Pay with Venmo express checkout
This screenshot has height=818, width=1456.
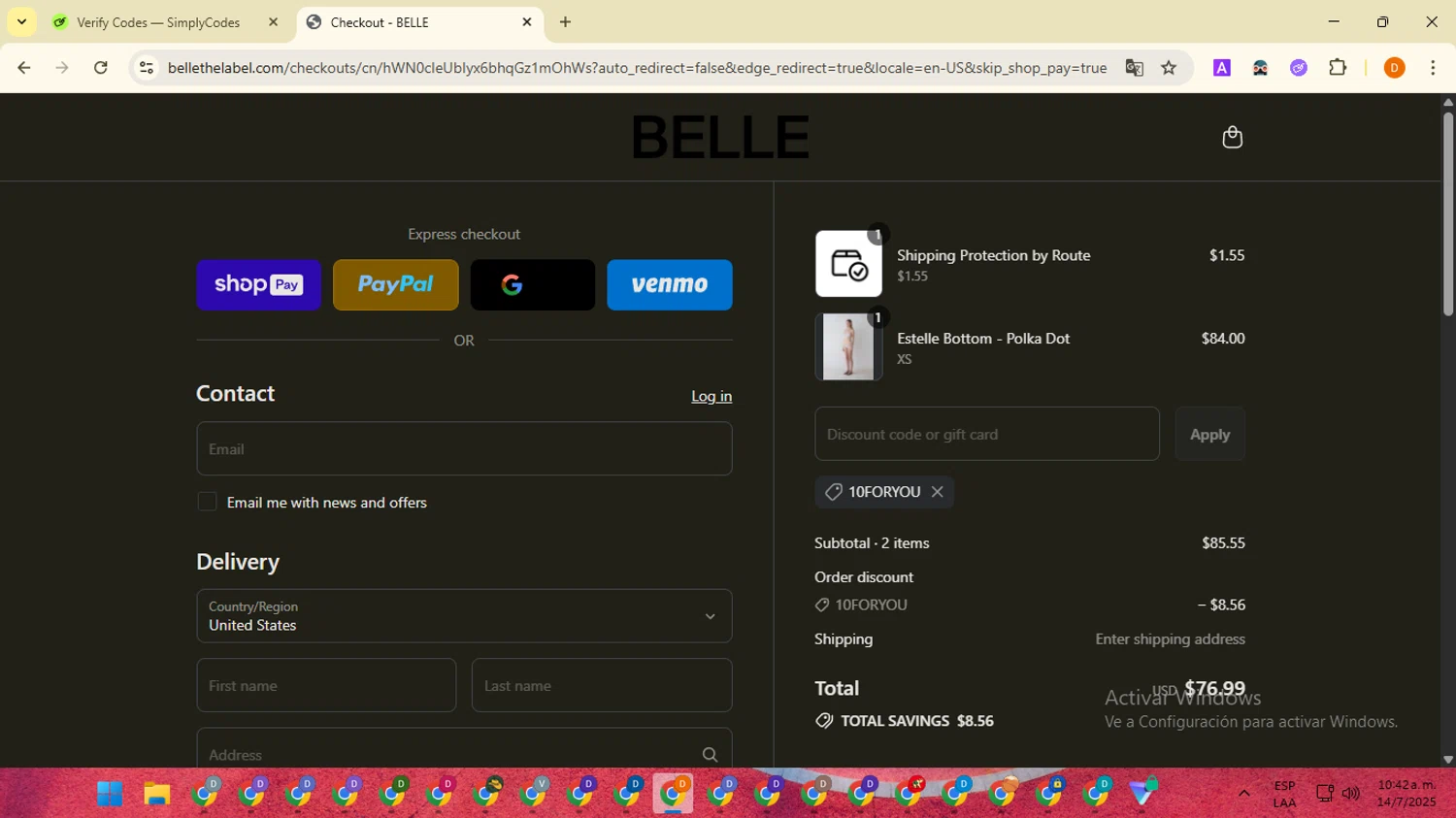tap(669, 284)
